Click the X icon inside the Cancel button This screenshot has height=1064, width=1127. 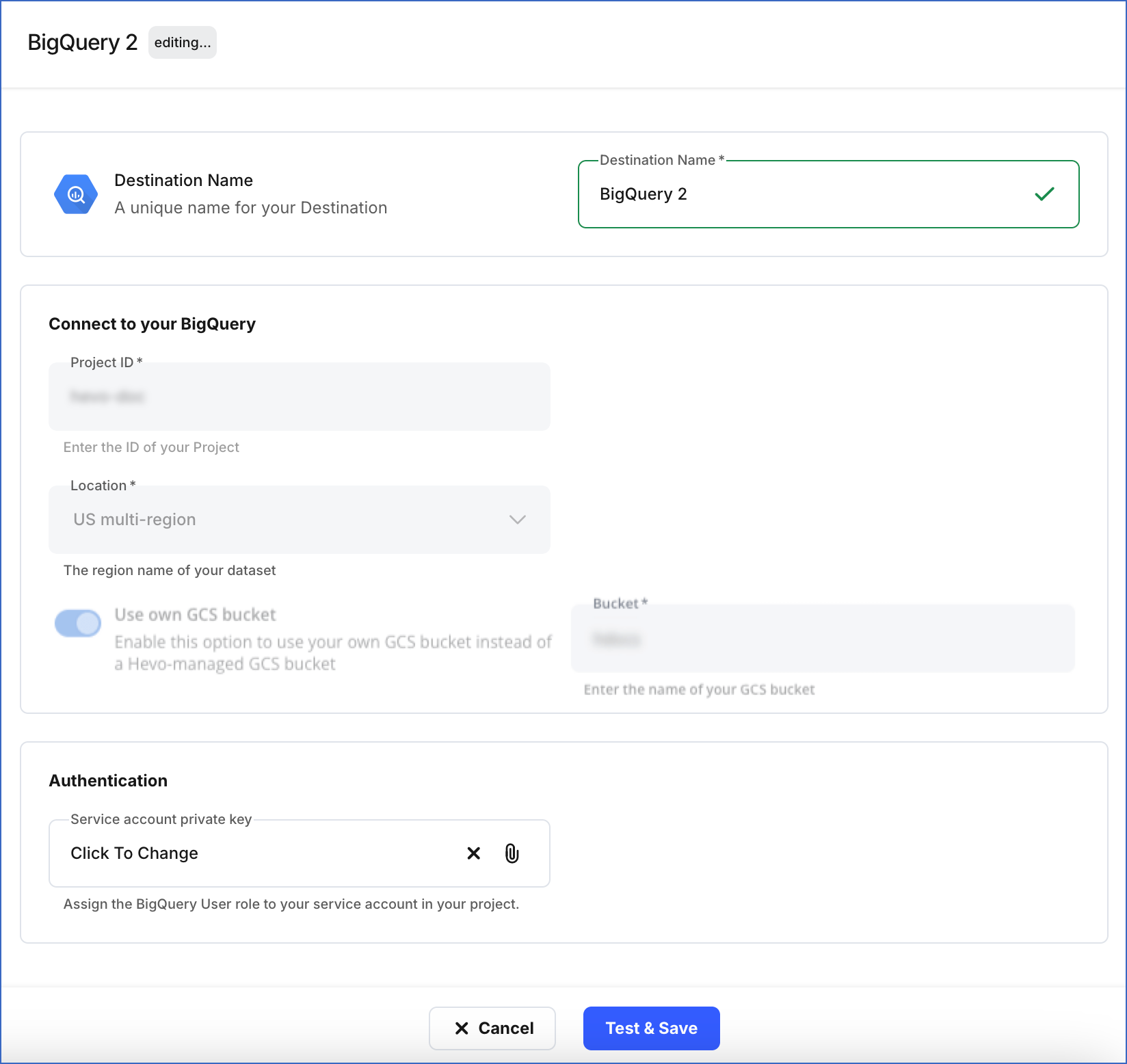pos(460,1028)
